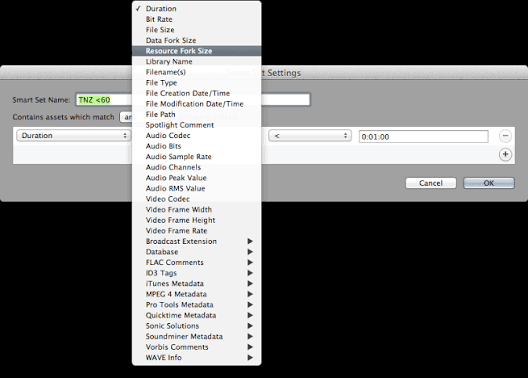Click the Smart Set Name field
Screen dimensions: 528x378
pos(193,100)
